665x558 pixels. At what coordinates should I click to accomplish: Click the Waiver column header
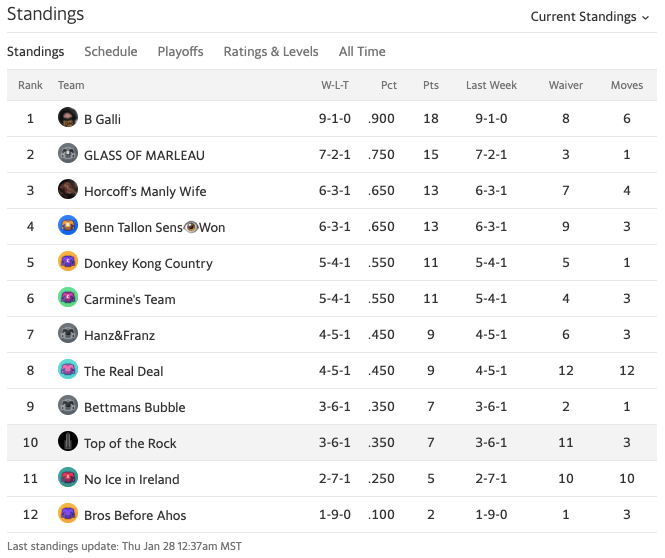point(566,85)
